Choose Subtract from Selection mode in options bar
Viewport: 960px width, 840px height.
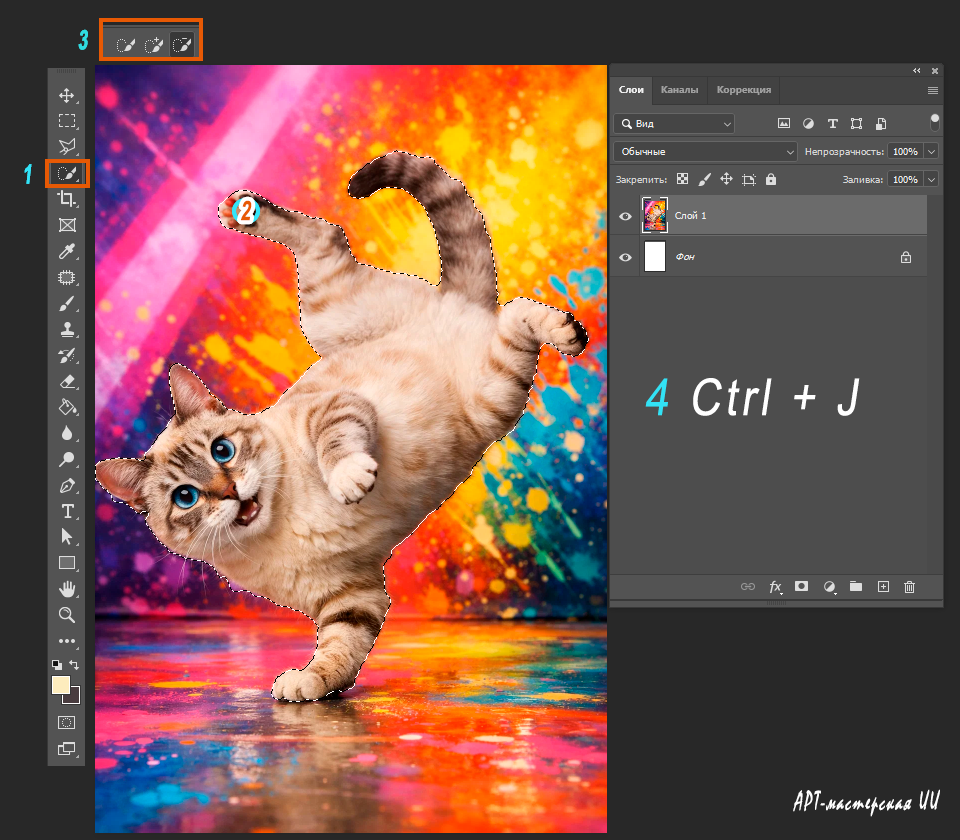pyautogui.click(x=182, y=45)
